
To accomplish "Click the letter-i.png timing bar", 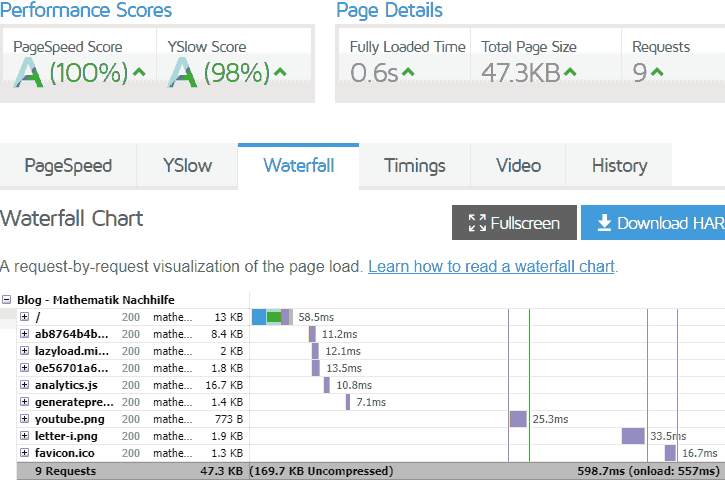I will tap(633, 436).
